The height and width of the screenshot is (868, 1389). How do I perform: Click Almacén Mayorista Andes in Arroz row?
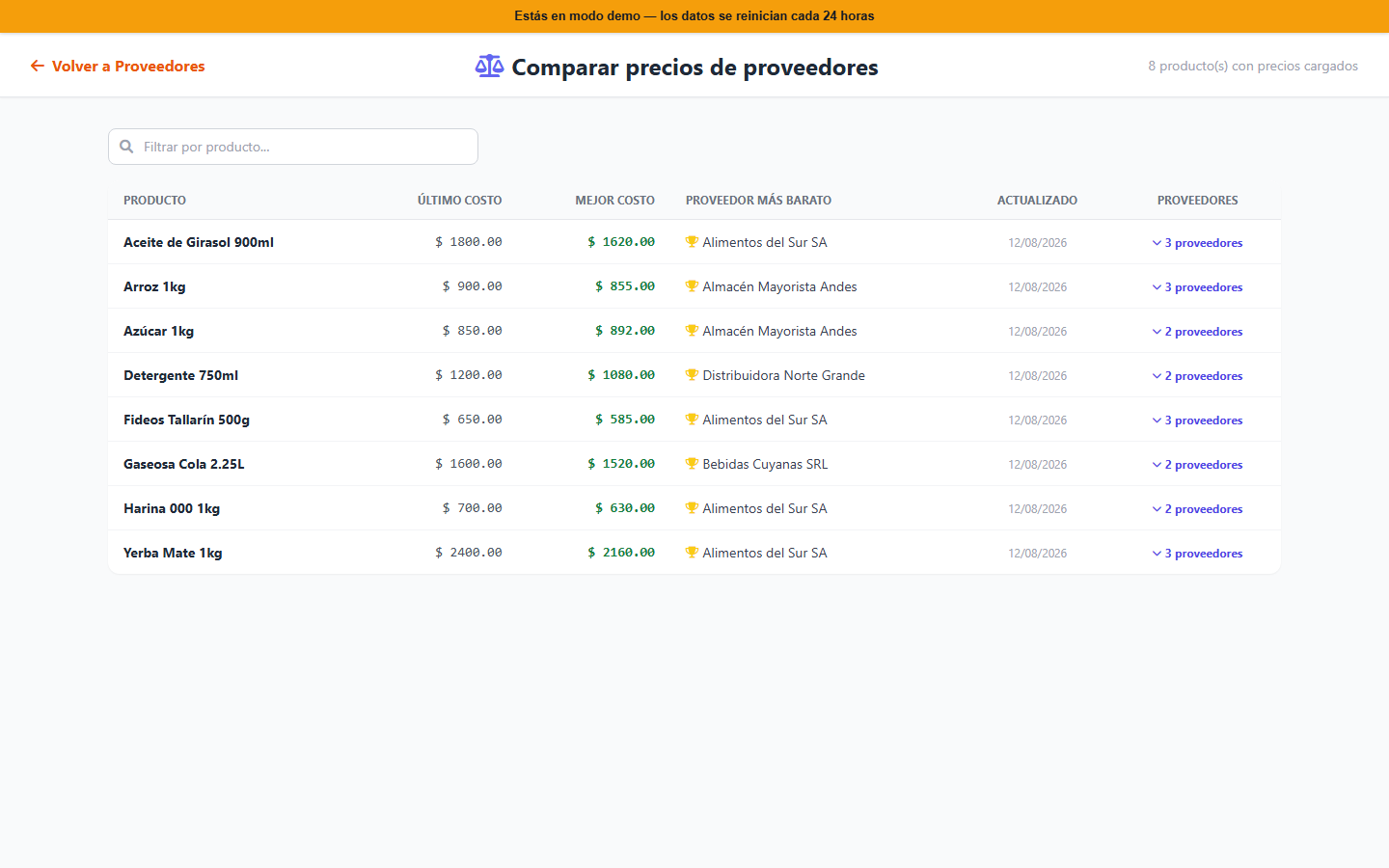pos(779,286)
